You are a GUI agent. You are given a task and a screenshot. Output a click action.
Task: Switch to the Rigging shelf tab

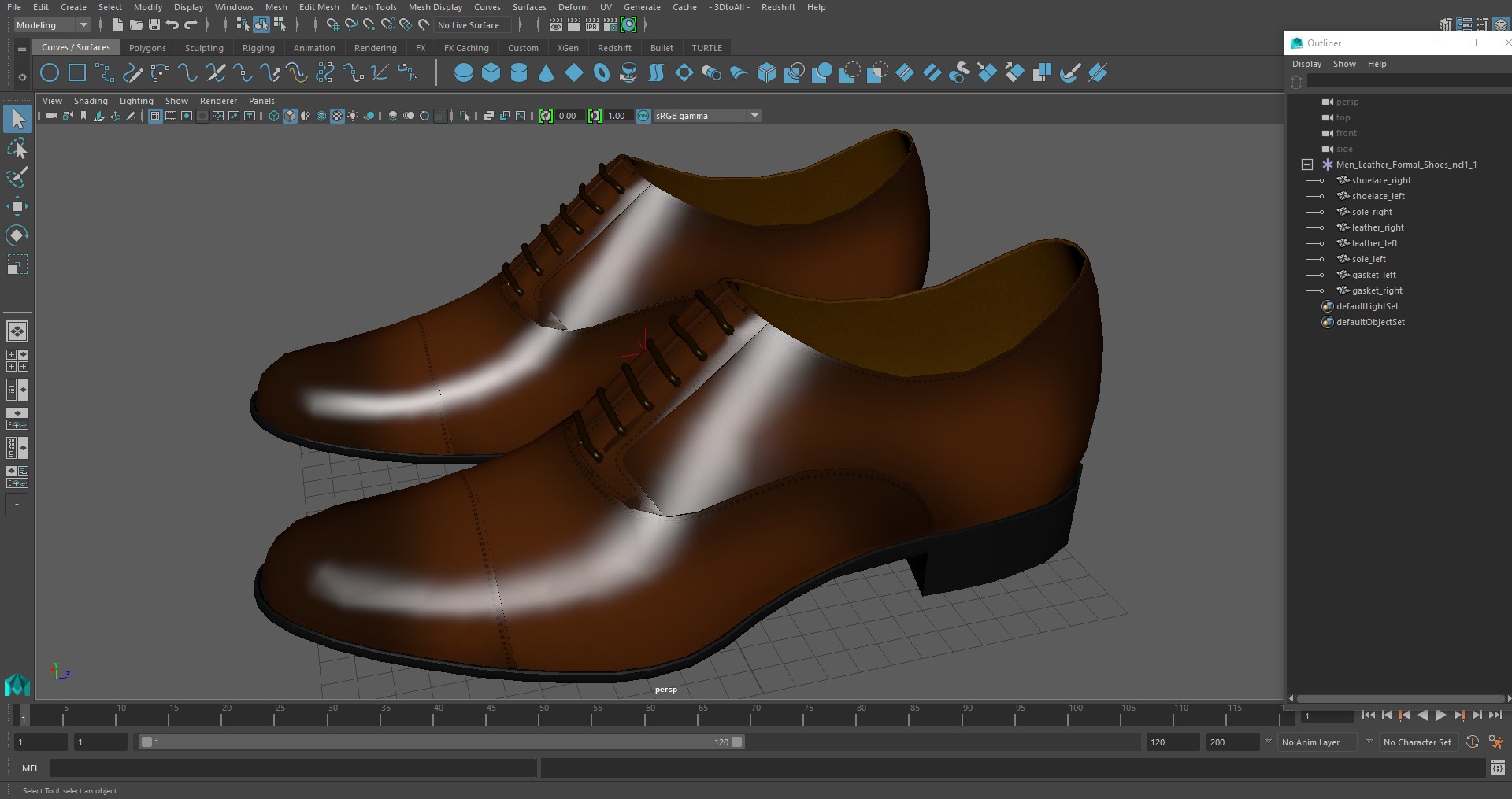point(258,48)
